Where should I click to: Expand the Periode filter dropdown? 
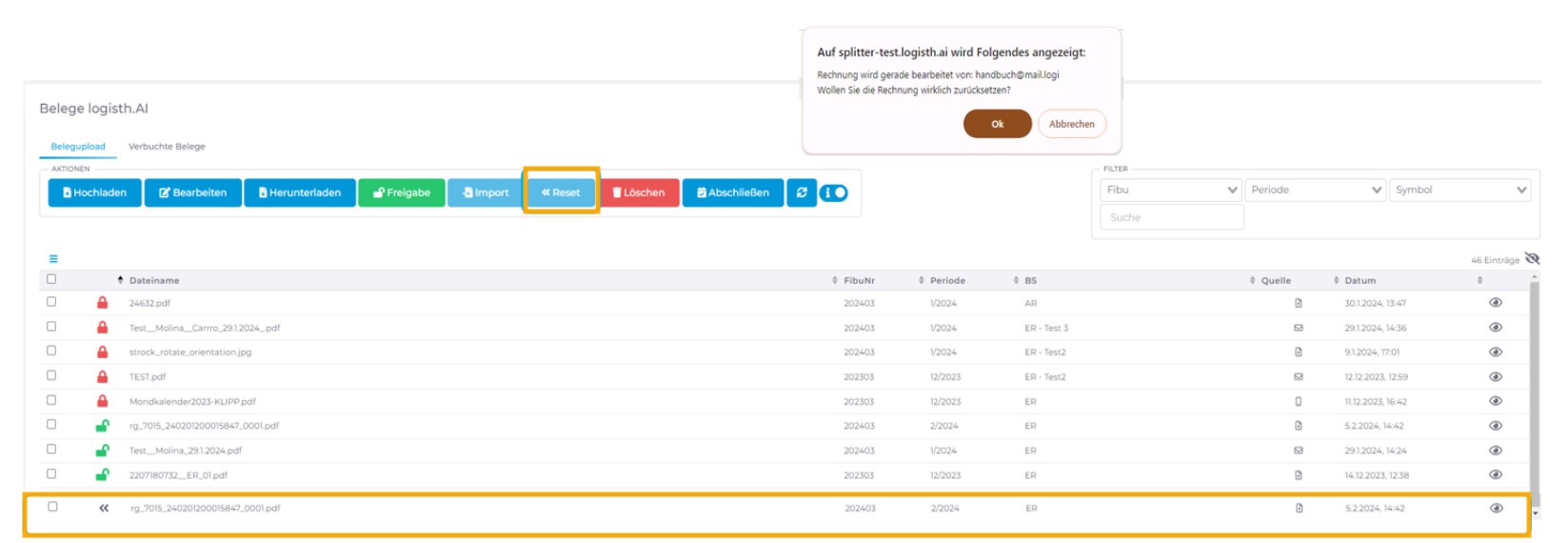point(1316,190)
